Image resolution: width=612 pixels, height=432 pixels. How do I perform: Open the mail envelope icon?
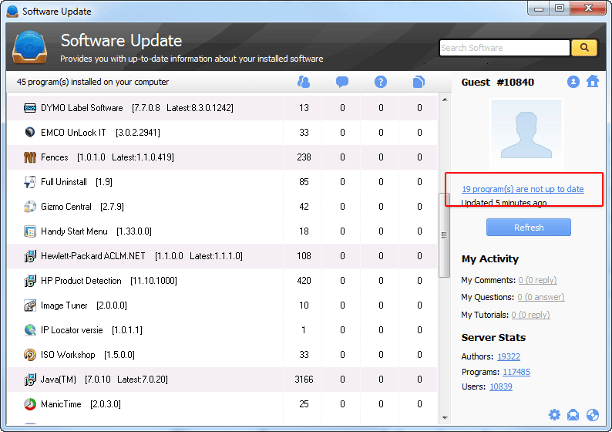pos(573,415)
